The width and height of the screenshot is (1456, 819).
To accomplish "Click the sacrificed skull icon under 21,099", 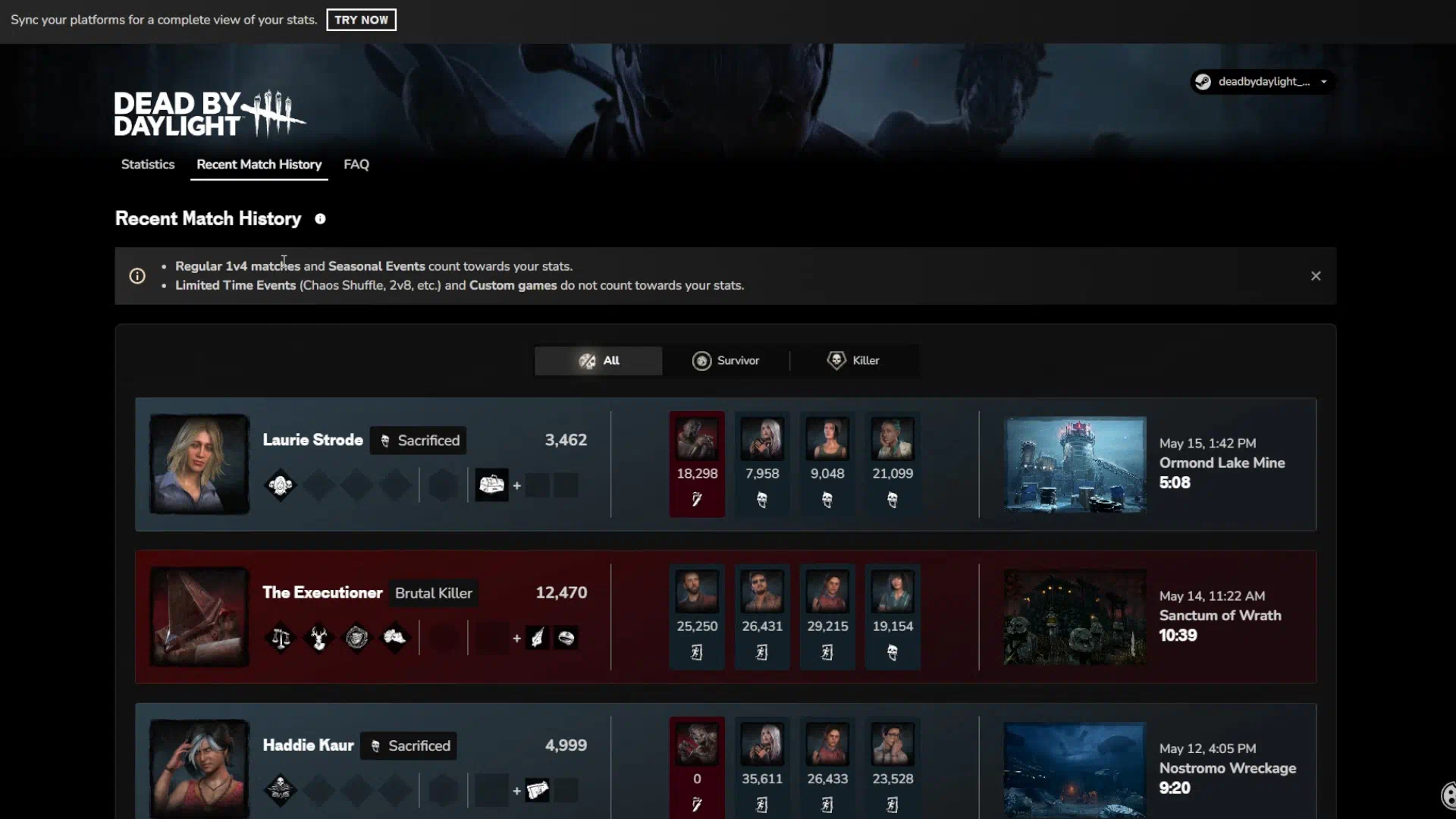I will pos(893,500).
